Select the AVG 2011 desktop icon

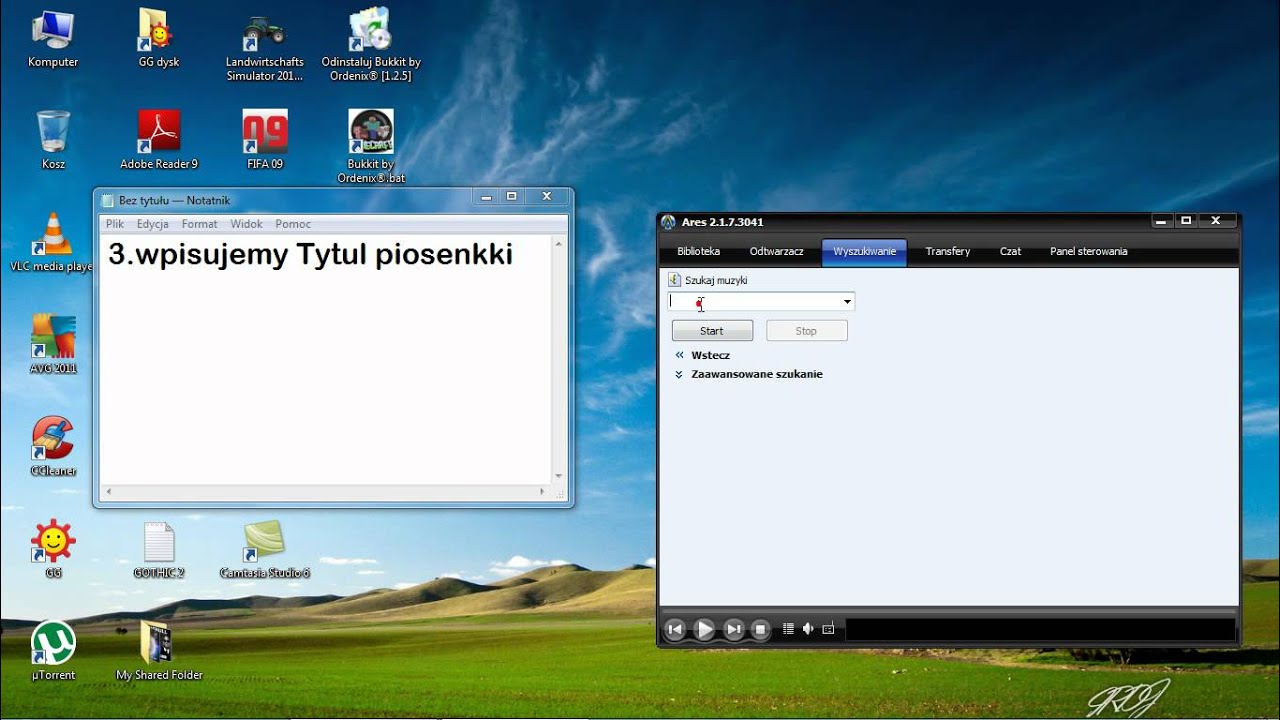(x=53, y=345)
